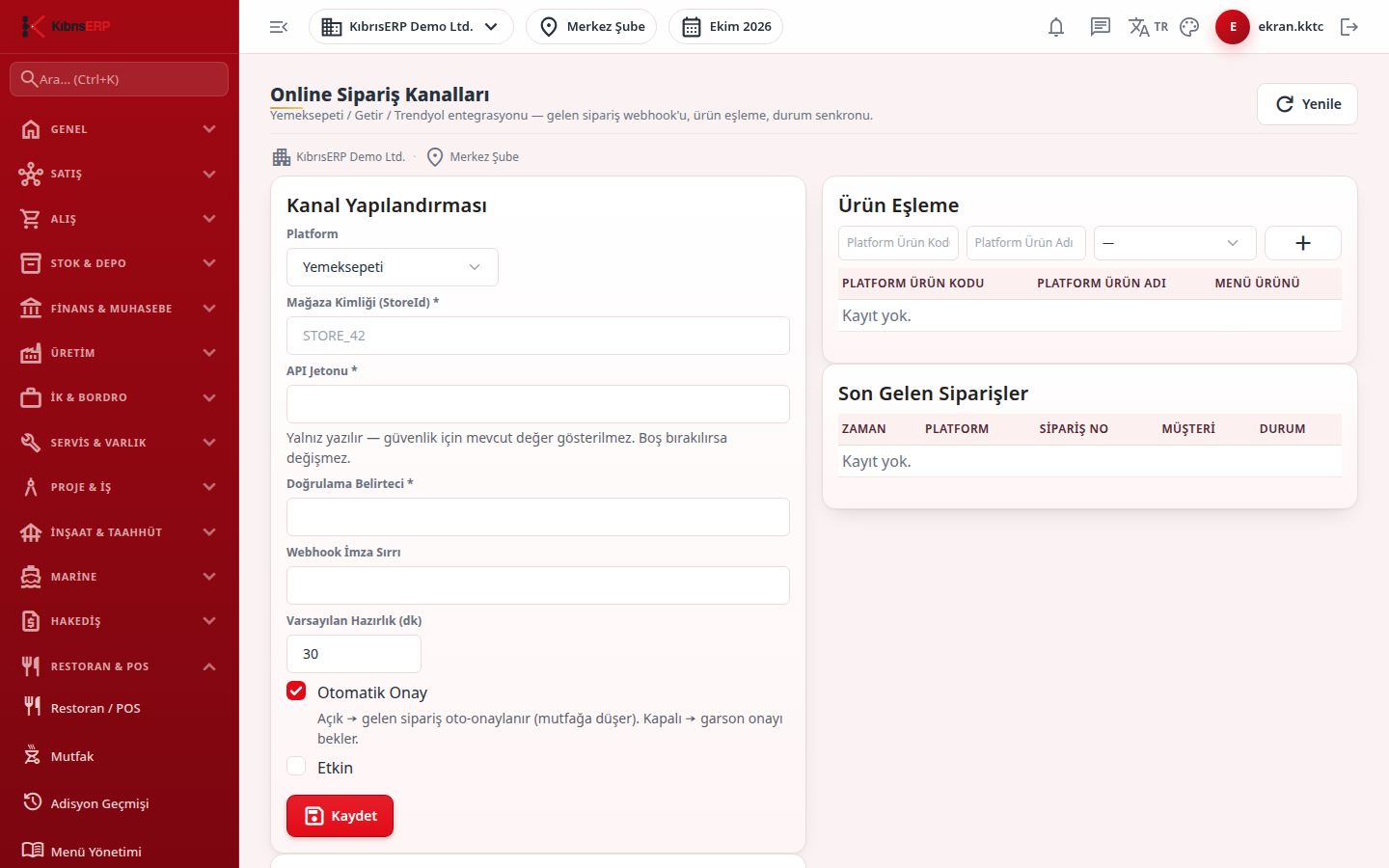Viewport: 1389px width, 868px height.
Task: Expand the STOK & DEPO section
Action: pos(120,263)
